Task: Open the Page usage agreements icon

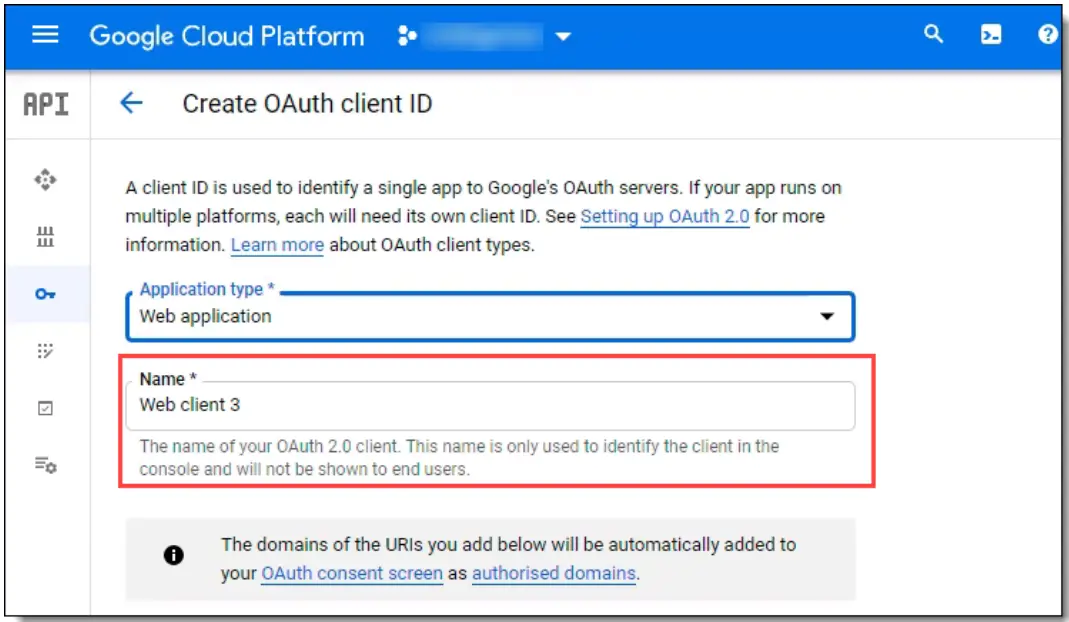Action: pyautogui.click(x=47, y=460)
